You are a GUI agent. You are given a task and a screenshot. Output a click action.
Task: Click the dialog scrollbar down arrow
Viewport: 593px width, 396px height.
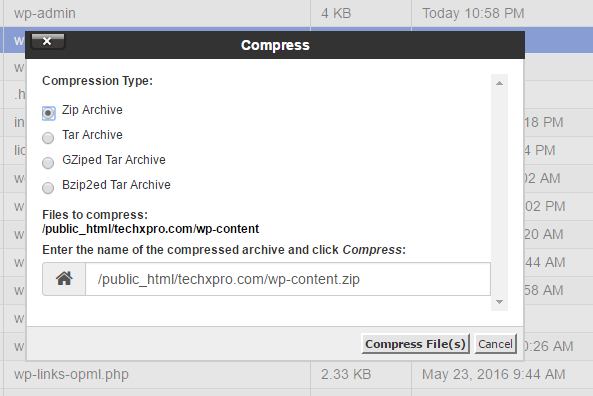click(x=499, y=302)
